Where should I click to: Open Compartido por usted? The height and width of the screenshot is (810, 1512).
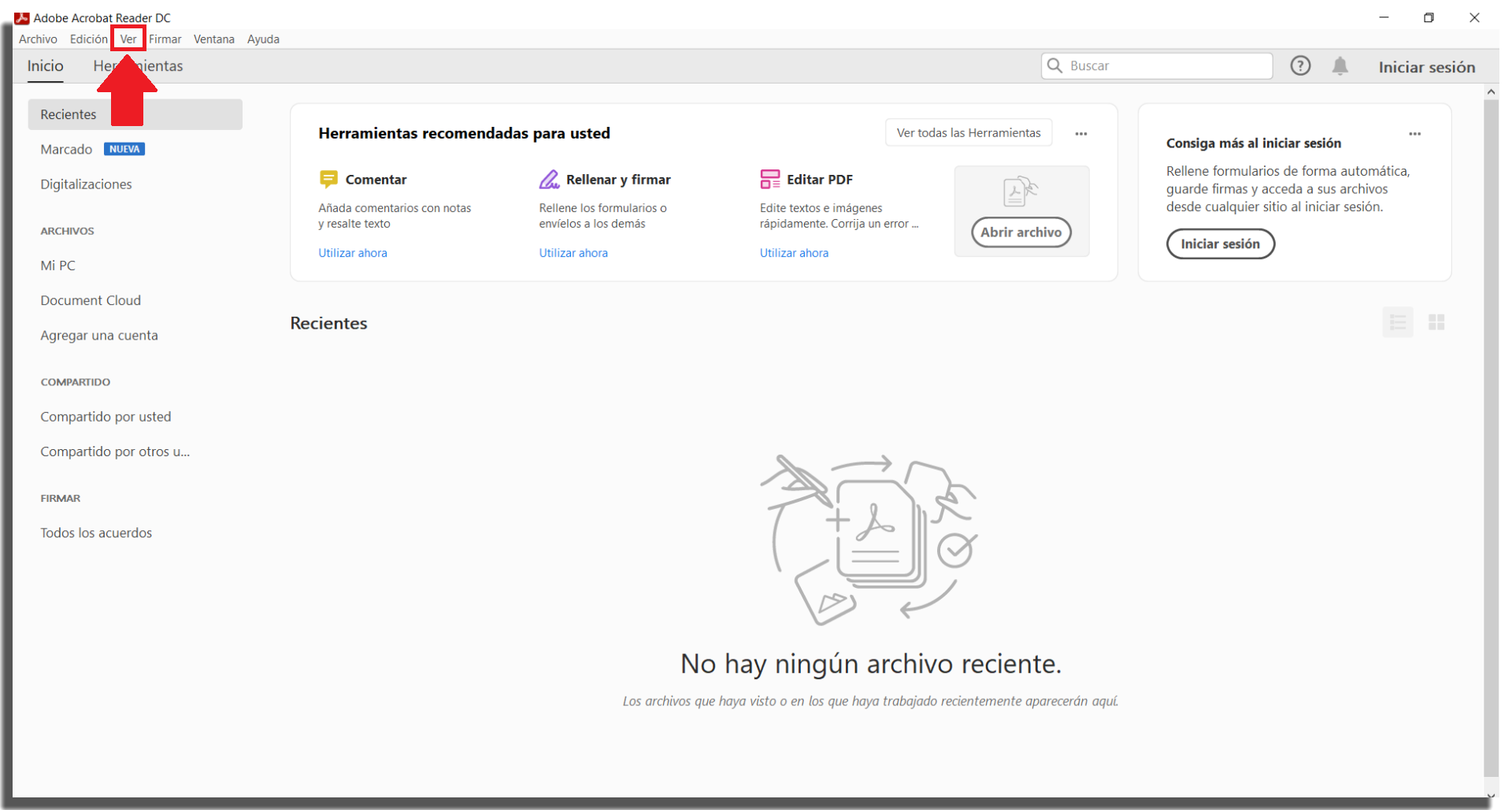pyautogui.click(x=106, y=417)
